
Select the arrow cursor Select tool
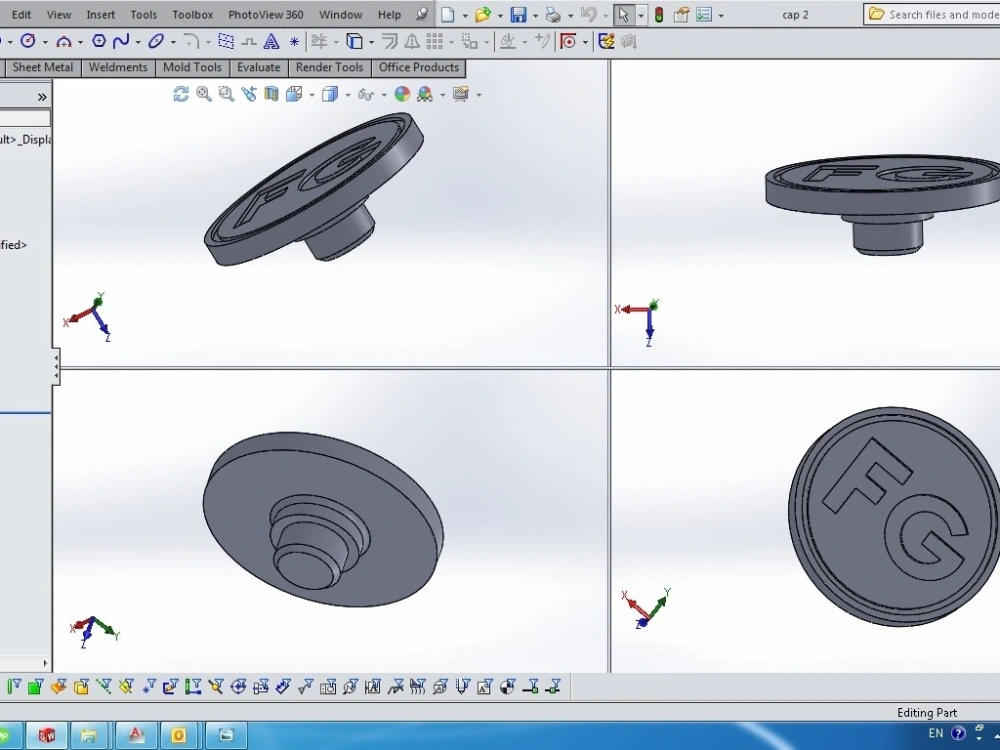coord(624,15)
